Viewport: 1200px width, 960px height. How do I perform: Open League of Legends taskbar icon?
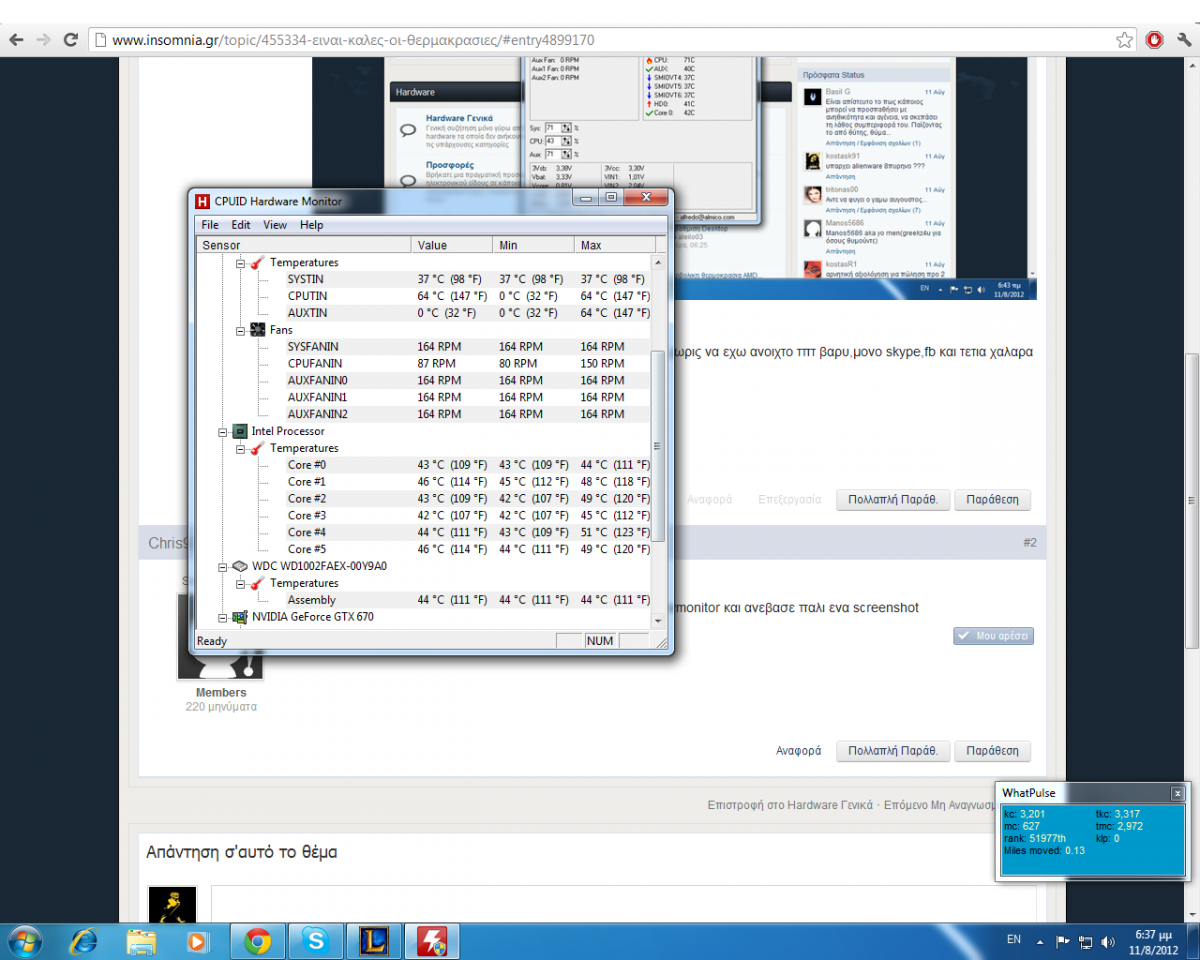coord(373,941)
